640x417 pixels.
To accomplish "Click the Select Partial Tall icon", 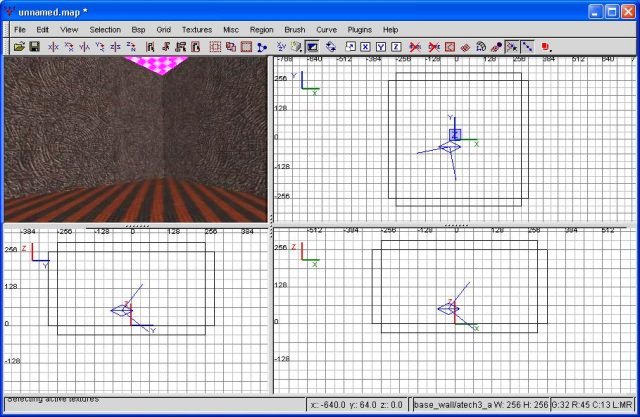I will tap(180, 47).
